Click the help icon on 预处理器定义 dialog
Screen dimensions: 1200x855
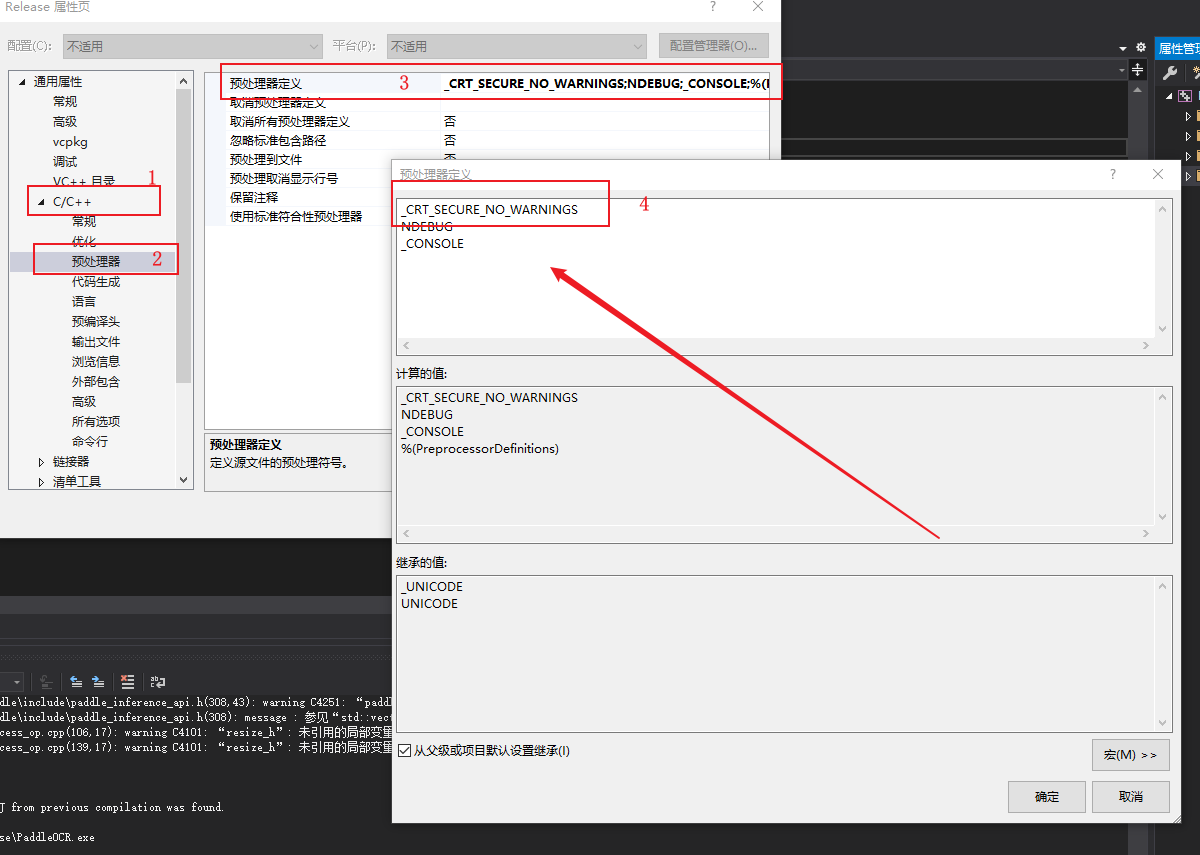1112,173
